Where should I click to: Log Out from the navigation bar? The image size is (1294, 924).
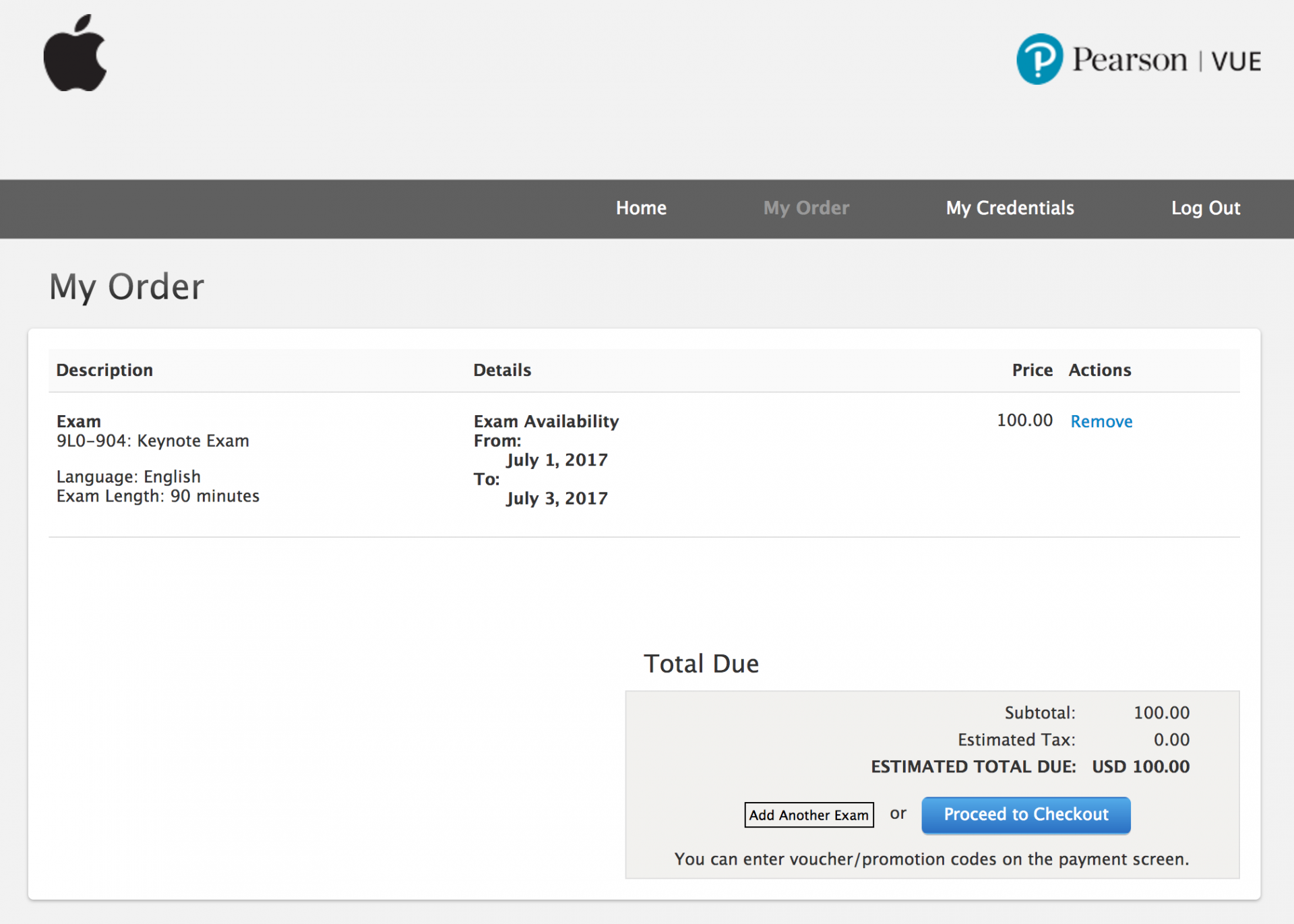[1205, 208]
